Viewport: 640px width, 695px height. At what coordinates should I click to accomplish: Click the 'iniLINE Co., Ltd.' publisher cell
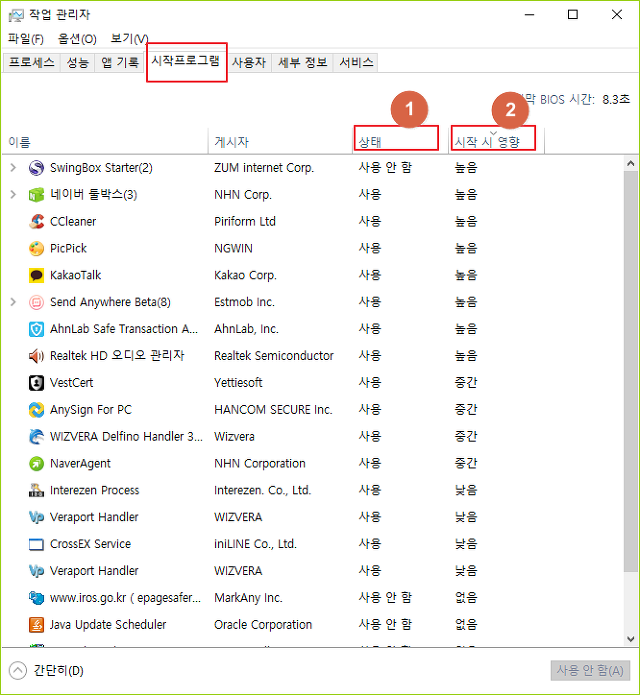(255, 544)
